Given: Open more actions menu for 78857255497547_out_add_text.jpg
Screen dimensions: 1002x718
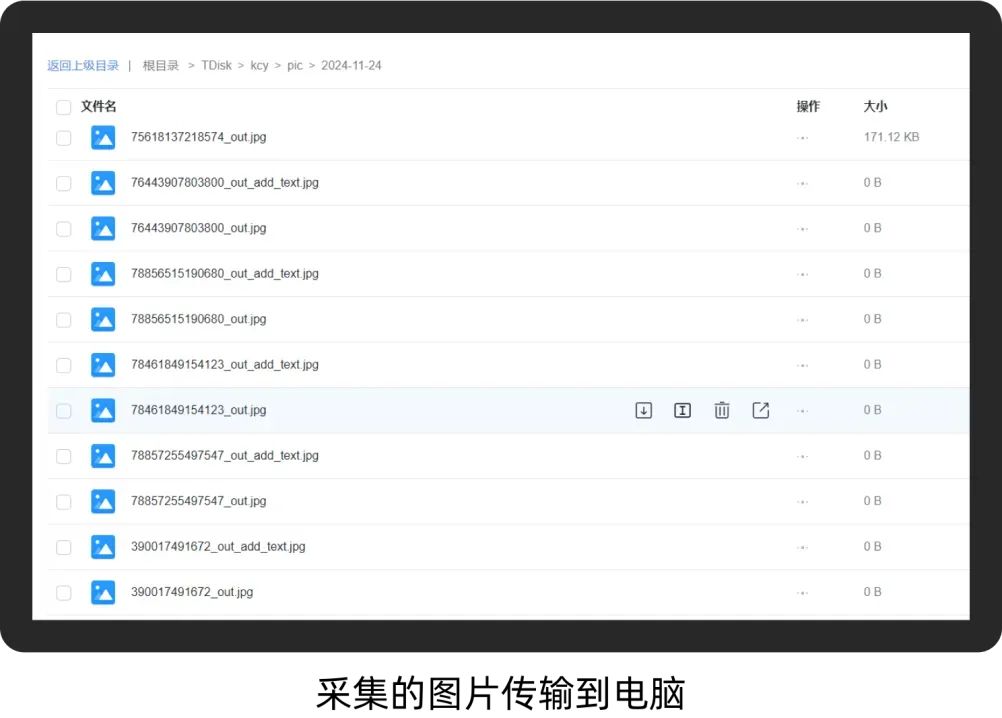Looking at the screenshot, I should click(x=802, y=456).
